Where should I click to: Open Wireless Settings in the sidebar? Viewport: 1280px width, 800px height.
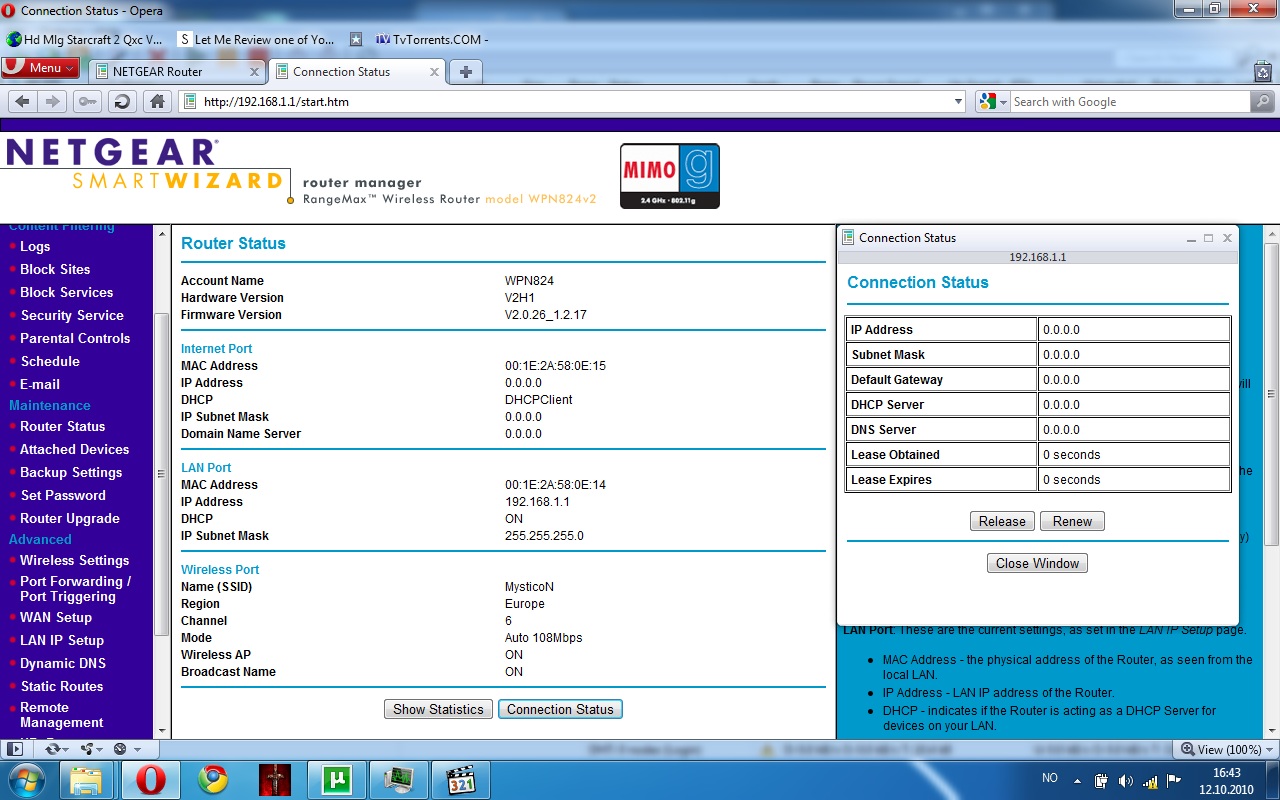[74, 560]
